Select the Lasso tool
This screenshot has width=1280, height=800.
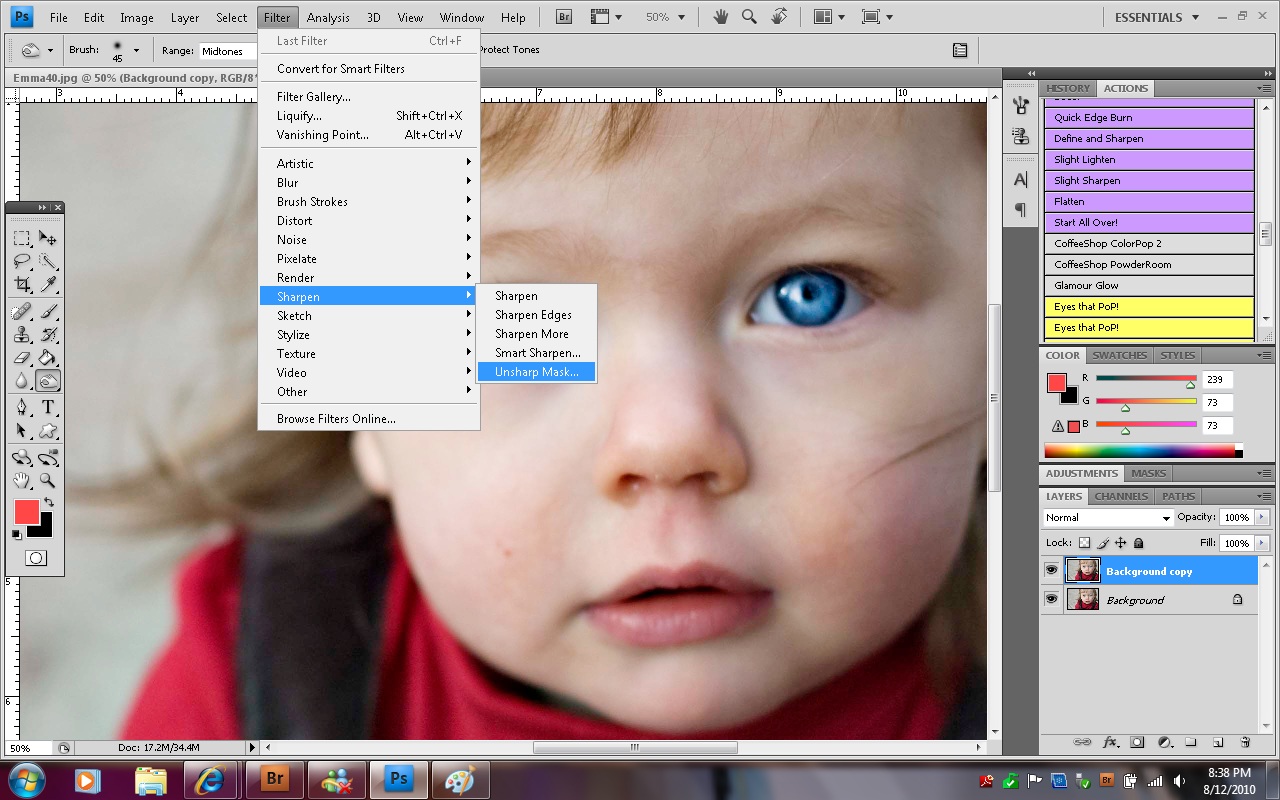22,261
